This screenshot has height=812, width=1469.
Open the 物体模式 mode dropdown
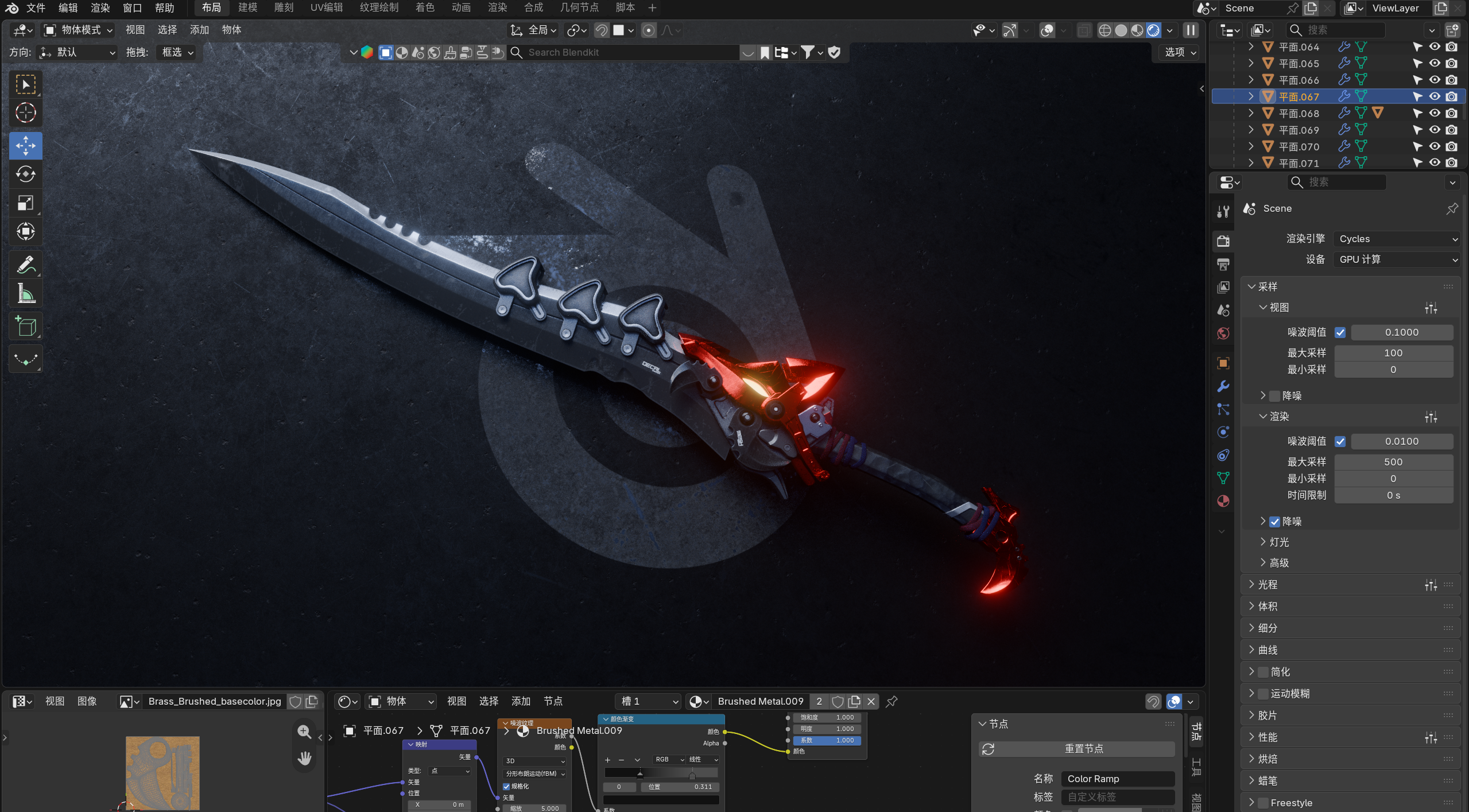click(x=79, y=30)
